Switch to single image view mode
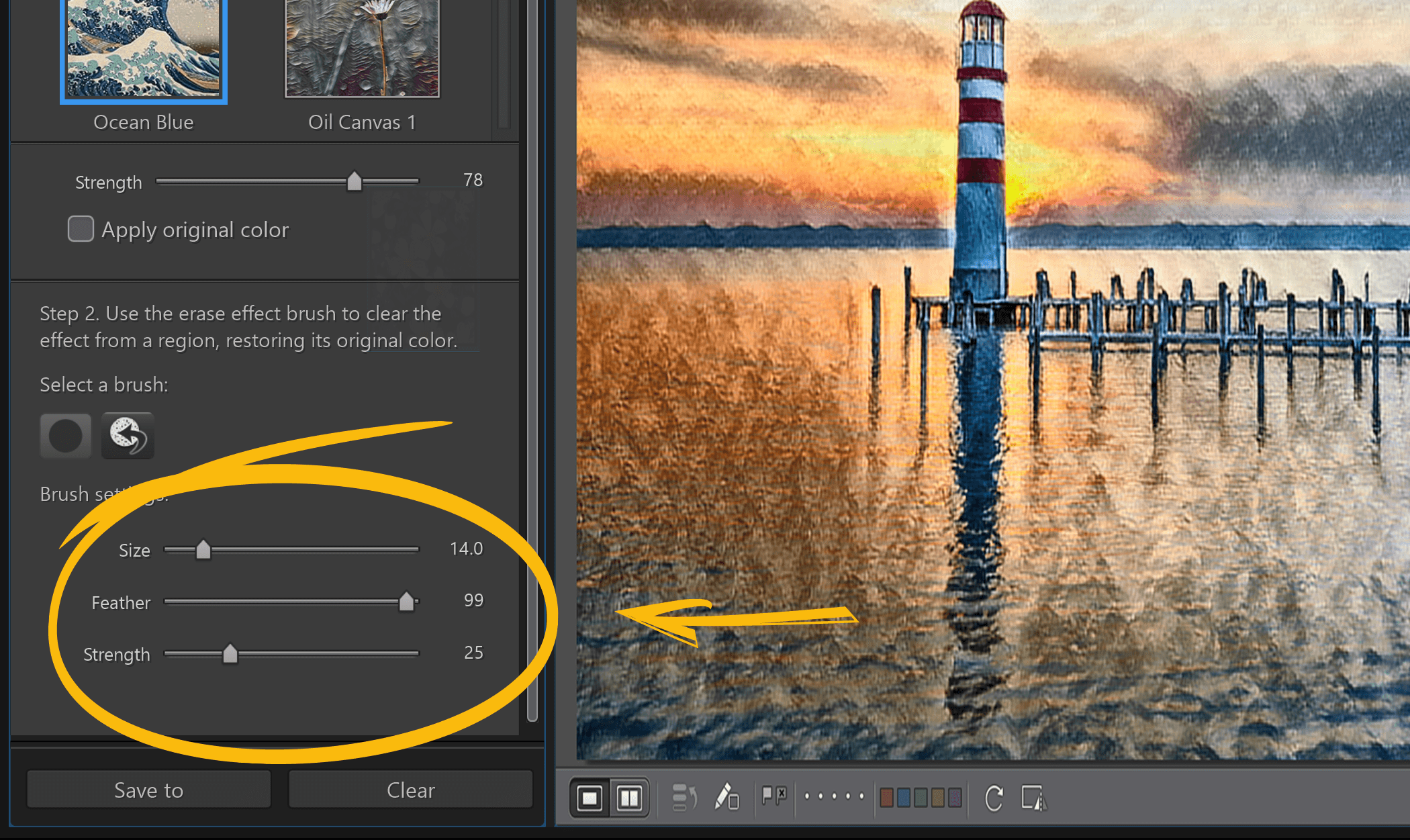The height and width of the screenshot is (840, 1410). click(590, 796)
